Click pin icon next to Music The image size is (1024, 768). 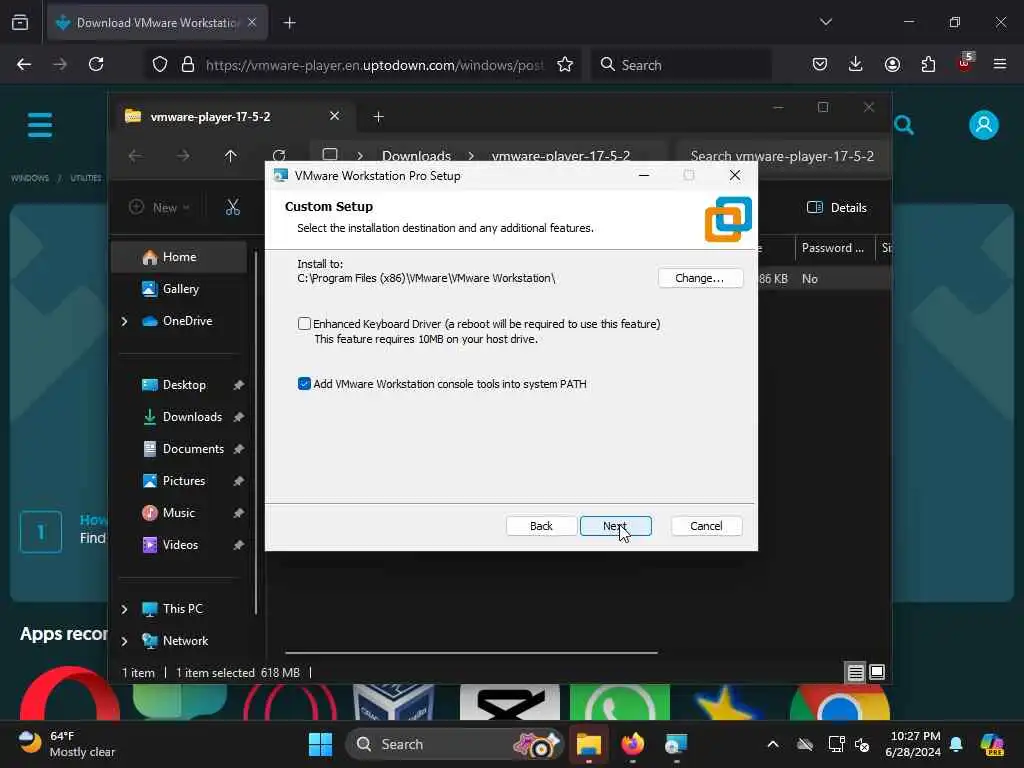[x=238, y=513]
